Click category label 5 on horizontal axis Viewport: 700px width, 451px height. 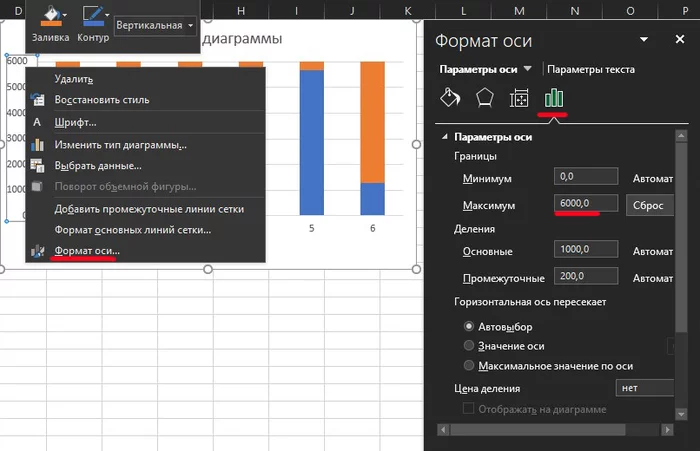(x=312, y=228)
